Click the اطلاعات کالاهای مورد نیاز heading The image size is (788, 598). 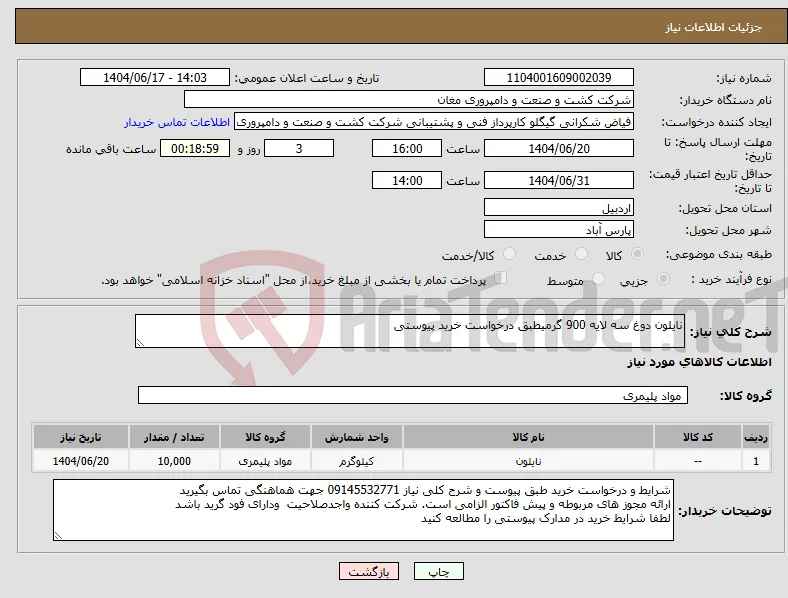click(699, 362)
